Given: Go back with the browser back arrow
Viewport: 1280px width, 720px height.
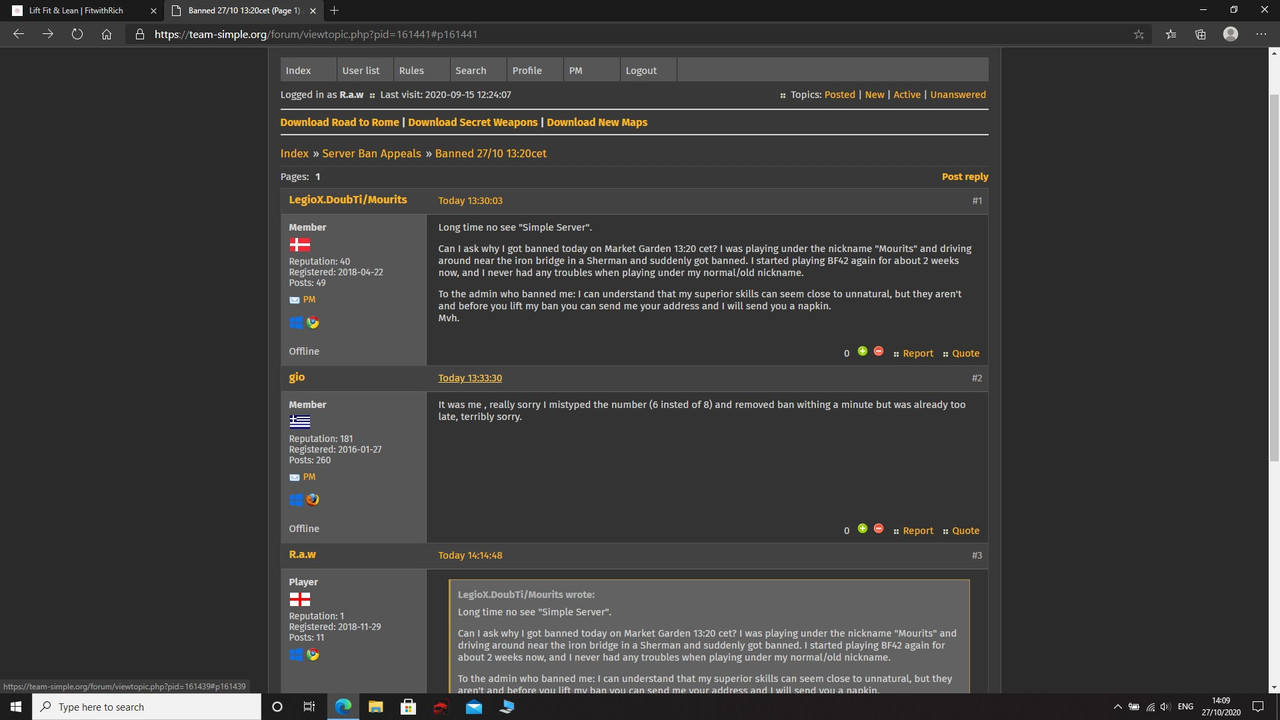Looking at the screenshot, I should 18,33.
